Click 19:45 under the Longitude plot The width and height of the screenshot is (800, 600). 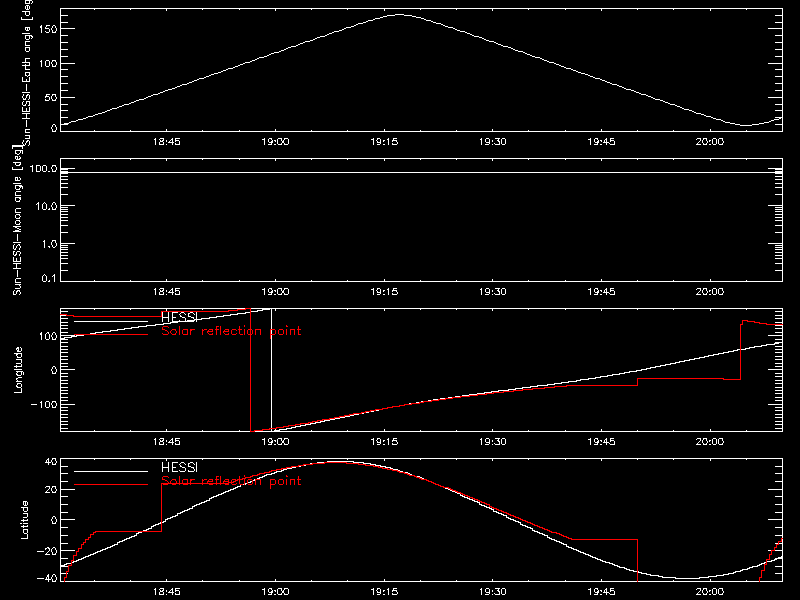coord(601,442)
